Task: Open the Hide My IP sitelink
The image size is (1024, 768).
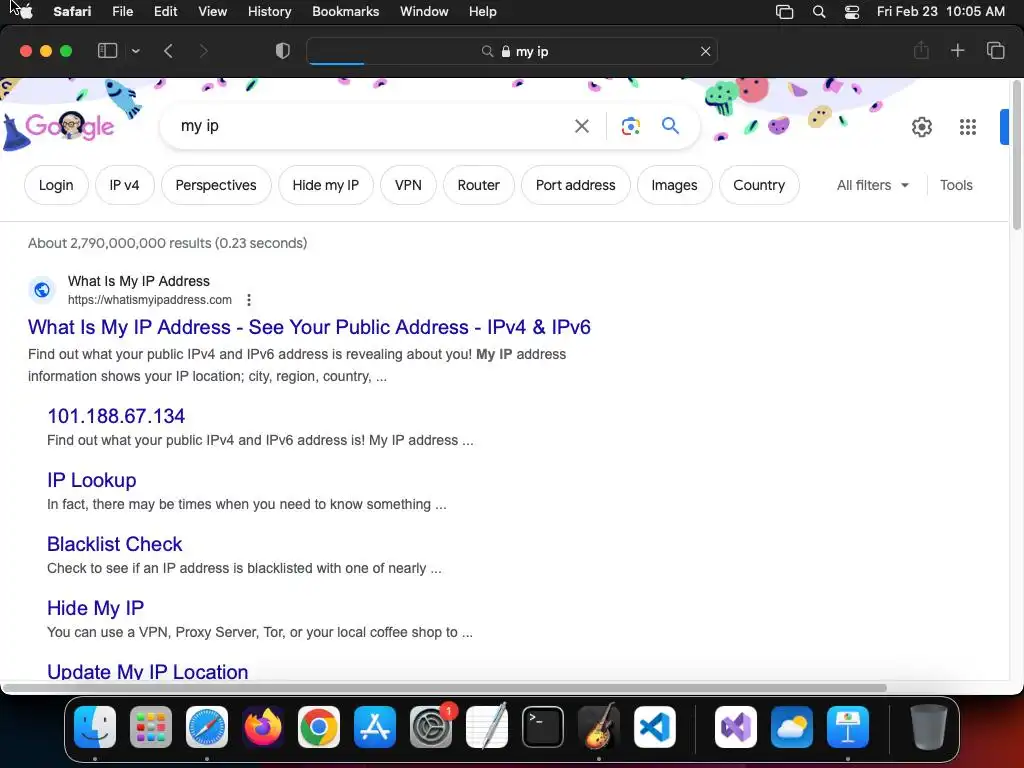Action: (95, 608)
